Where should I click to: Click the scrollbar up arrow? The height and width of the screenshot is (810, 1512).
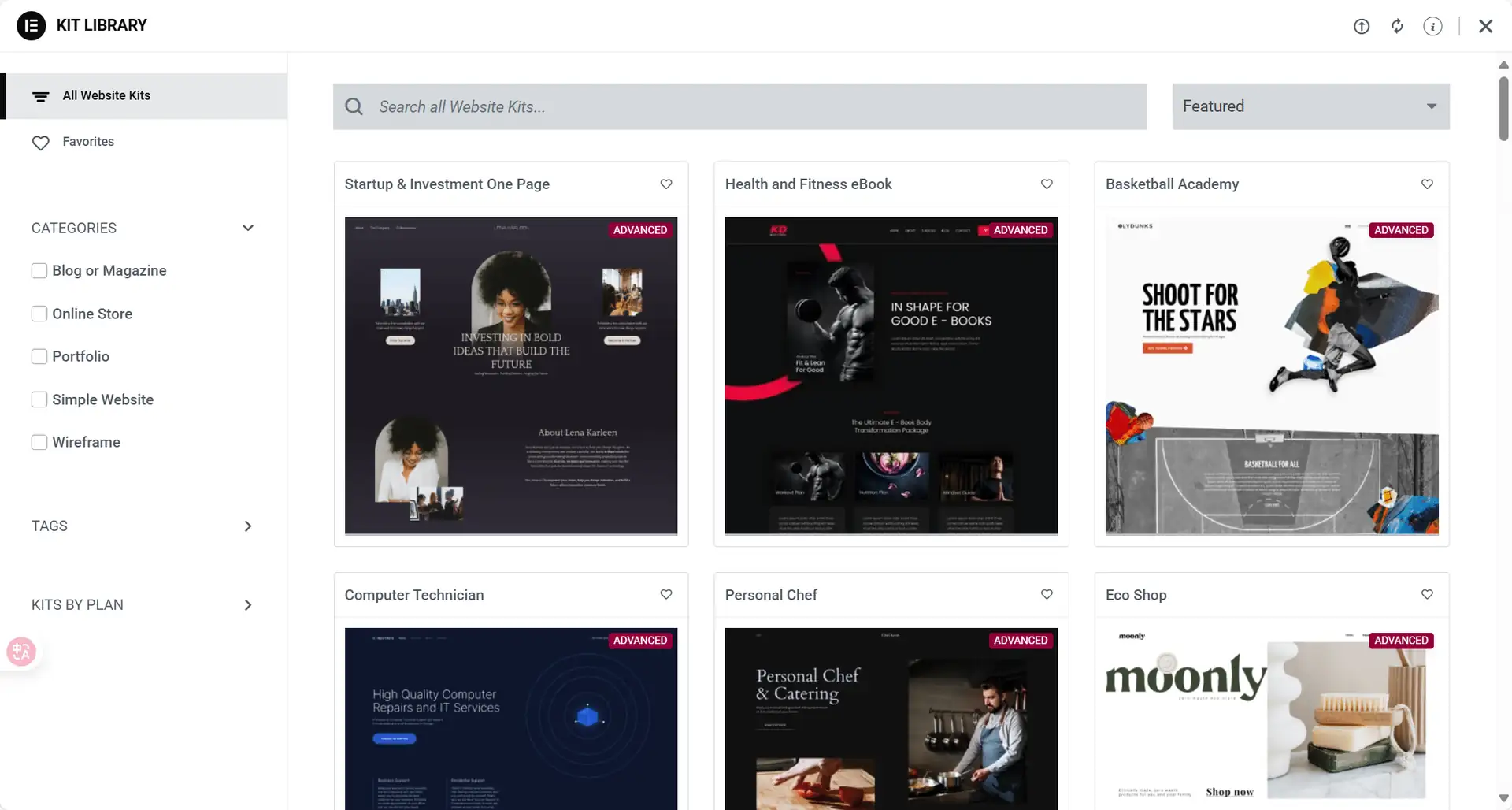click(1503, 65)
